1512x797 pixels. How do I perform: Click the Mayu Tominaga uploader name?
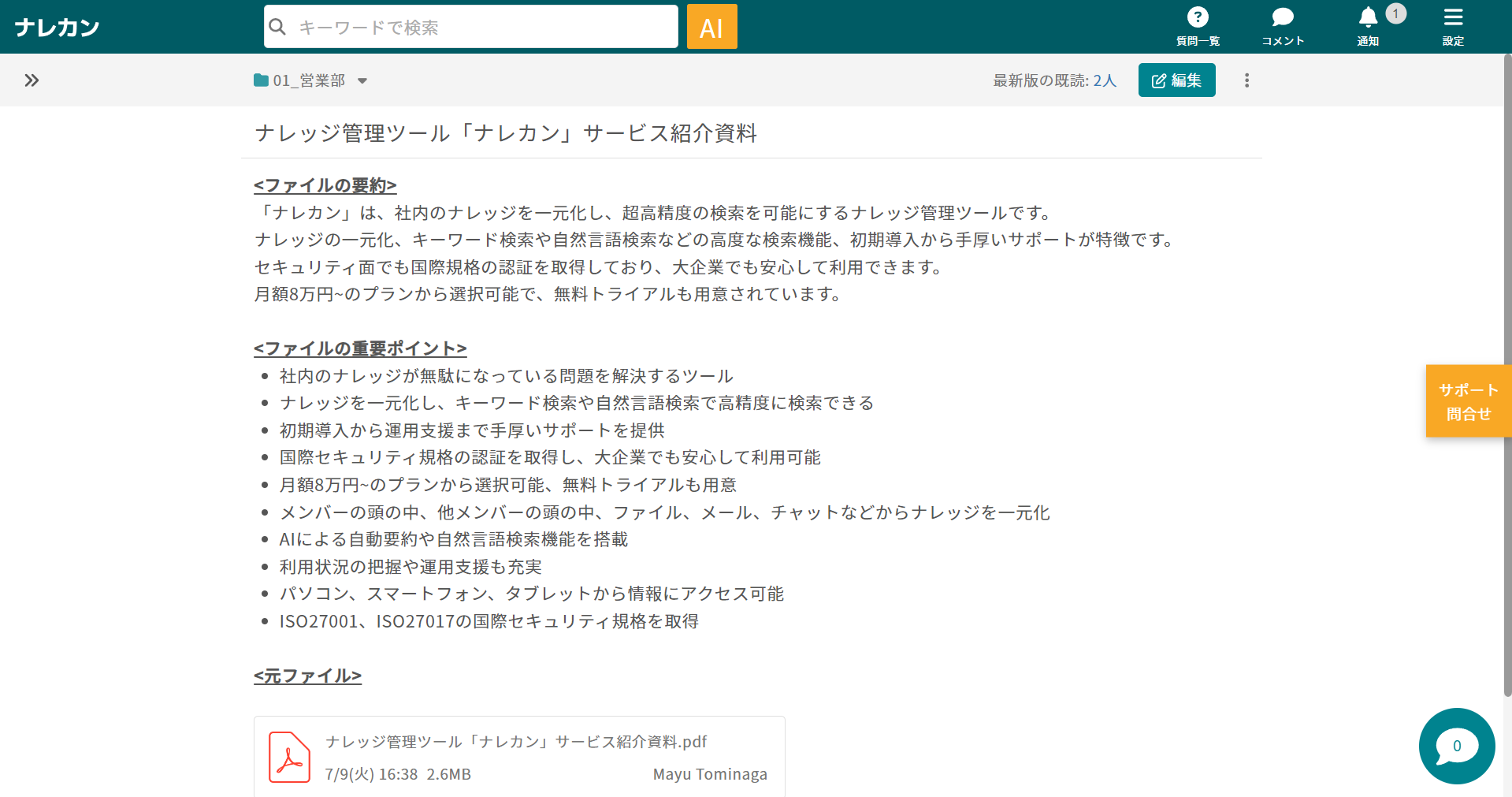tap(710, 774)
